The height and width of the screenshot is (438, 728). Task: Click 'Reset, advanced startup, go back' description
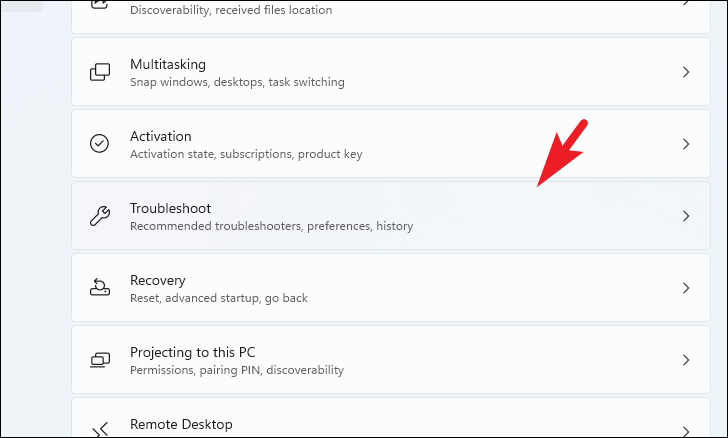tap(219, 298)
